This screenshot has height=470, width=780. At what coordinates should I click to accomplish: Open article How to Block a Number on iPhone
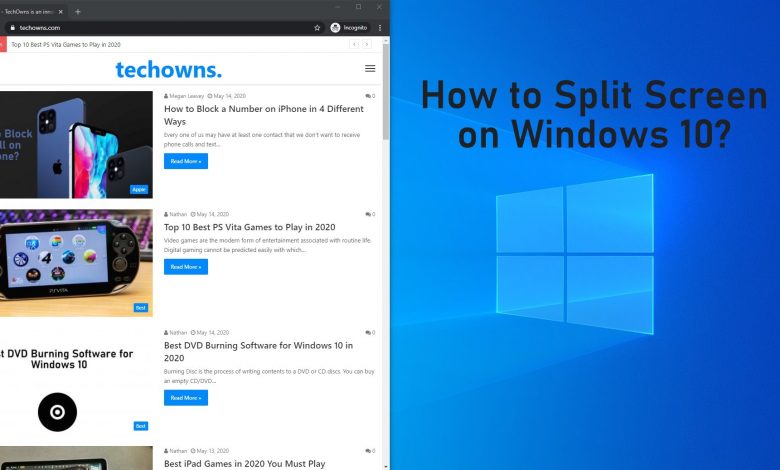(264, 115)
